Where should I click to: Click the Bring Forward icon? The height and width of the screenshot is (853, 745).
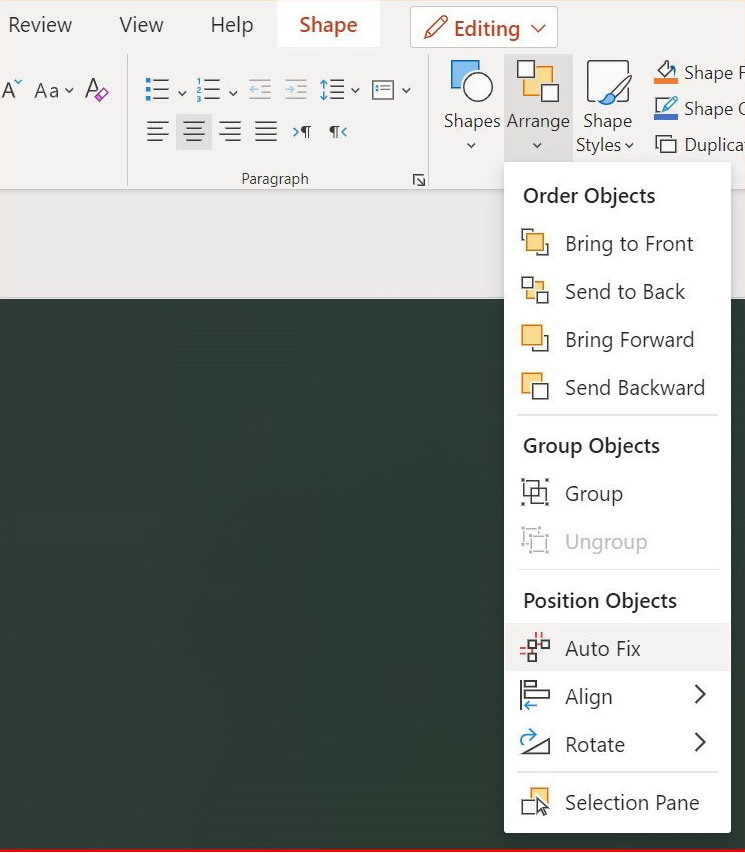(535, 338)
